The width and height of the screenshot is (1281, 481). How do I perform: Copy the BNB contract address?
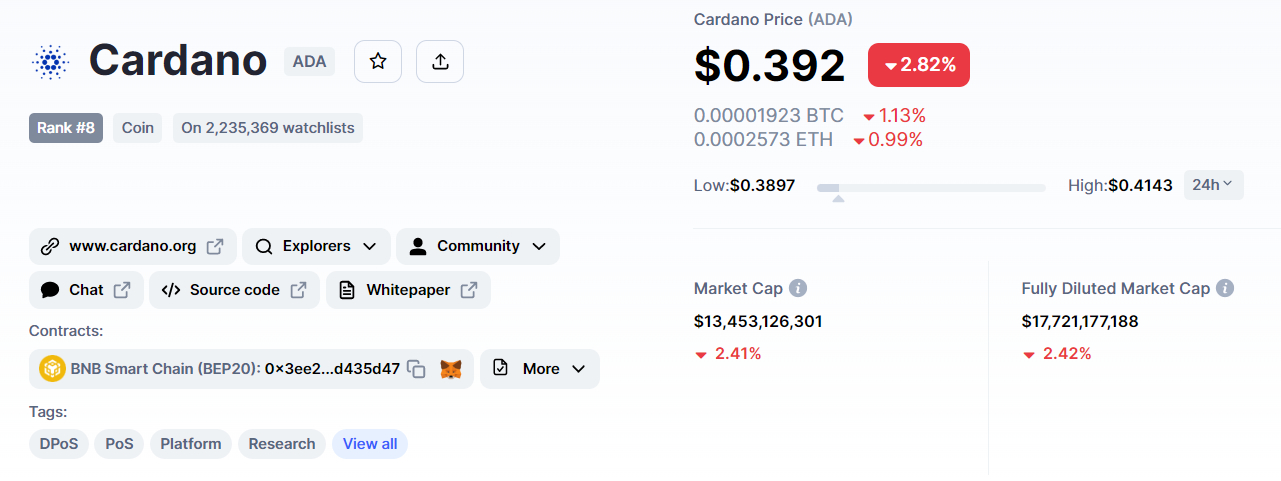(417, 369)
